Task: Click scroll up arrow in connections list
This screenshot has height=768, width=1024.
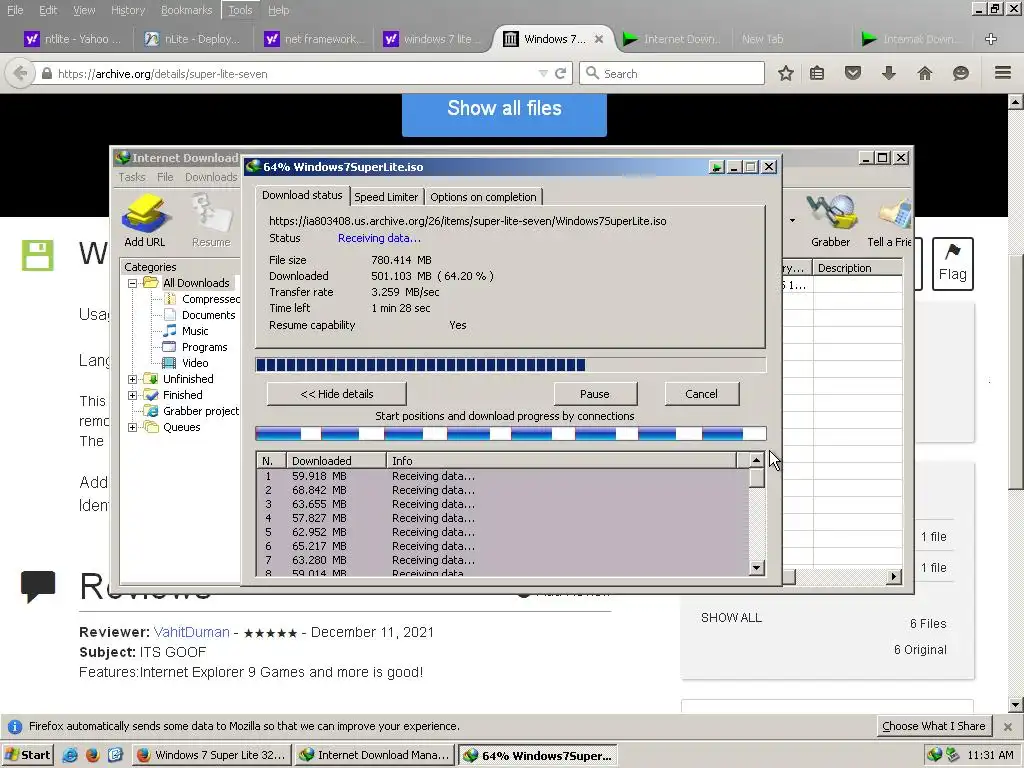Action: pos(756,460)
